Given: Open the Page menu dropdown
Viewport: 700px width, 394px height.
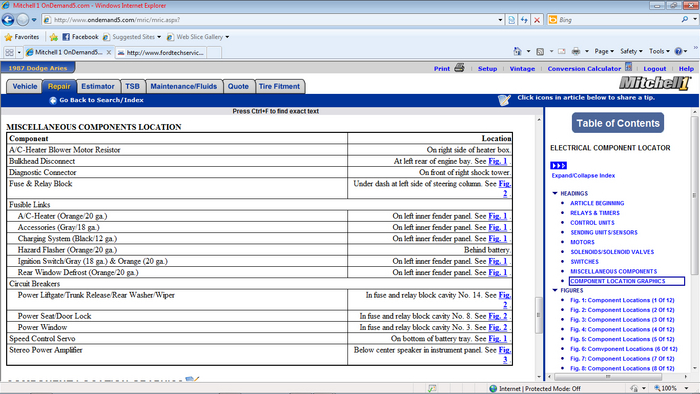Looking at the screenshot, I should (604, 51).
